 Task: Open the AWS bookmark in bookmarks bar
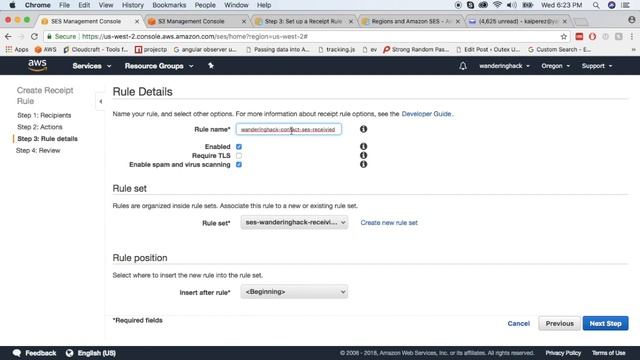coord(46,49)
